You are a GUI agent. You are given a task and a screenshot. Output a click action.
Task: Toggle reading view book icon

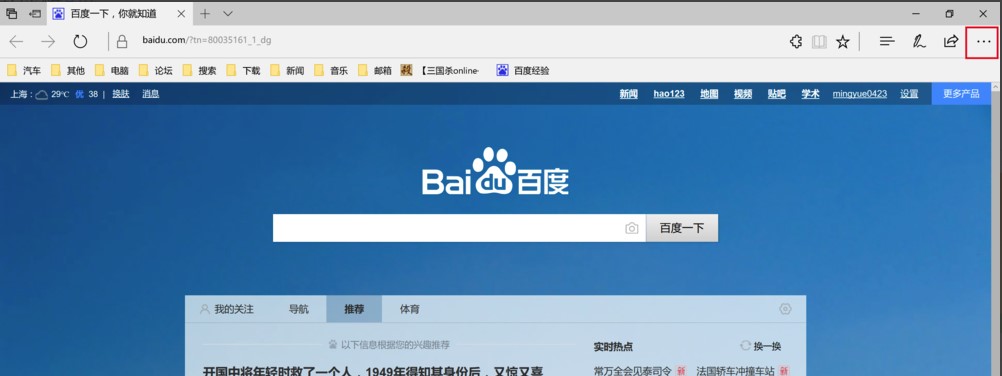pyautogui.click(x=819, y=42)
